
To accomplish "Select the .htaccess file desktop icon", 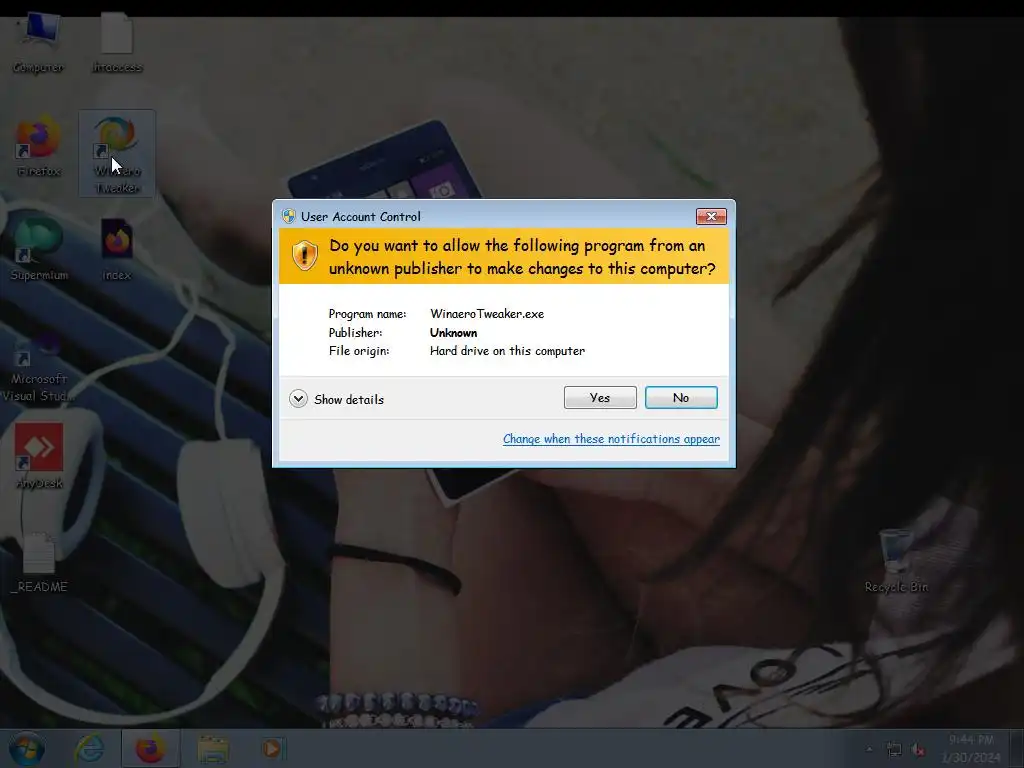I will 117,42.
